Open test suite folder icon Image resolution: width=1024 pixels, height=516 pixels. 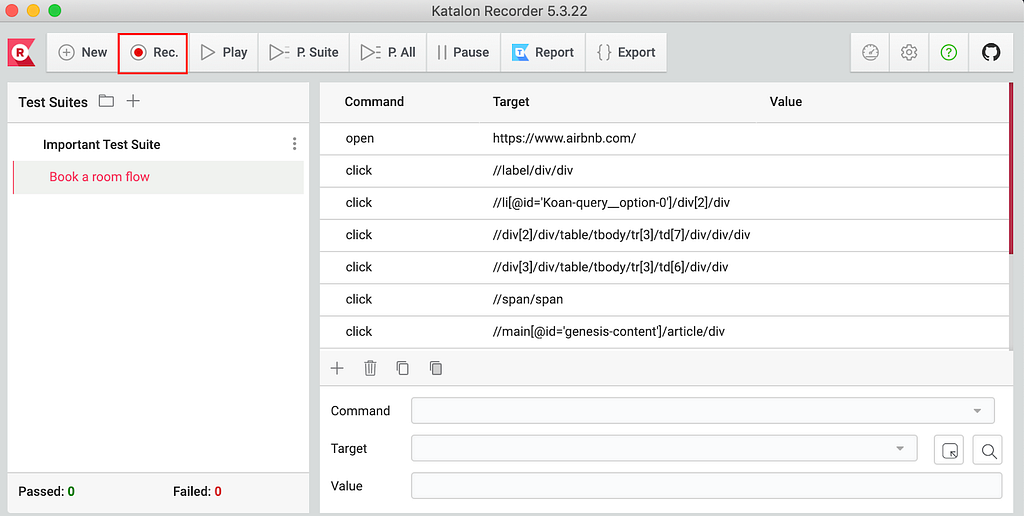106,101
